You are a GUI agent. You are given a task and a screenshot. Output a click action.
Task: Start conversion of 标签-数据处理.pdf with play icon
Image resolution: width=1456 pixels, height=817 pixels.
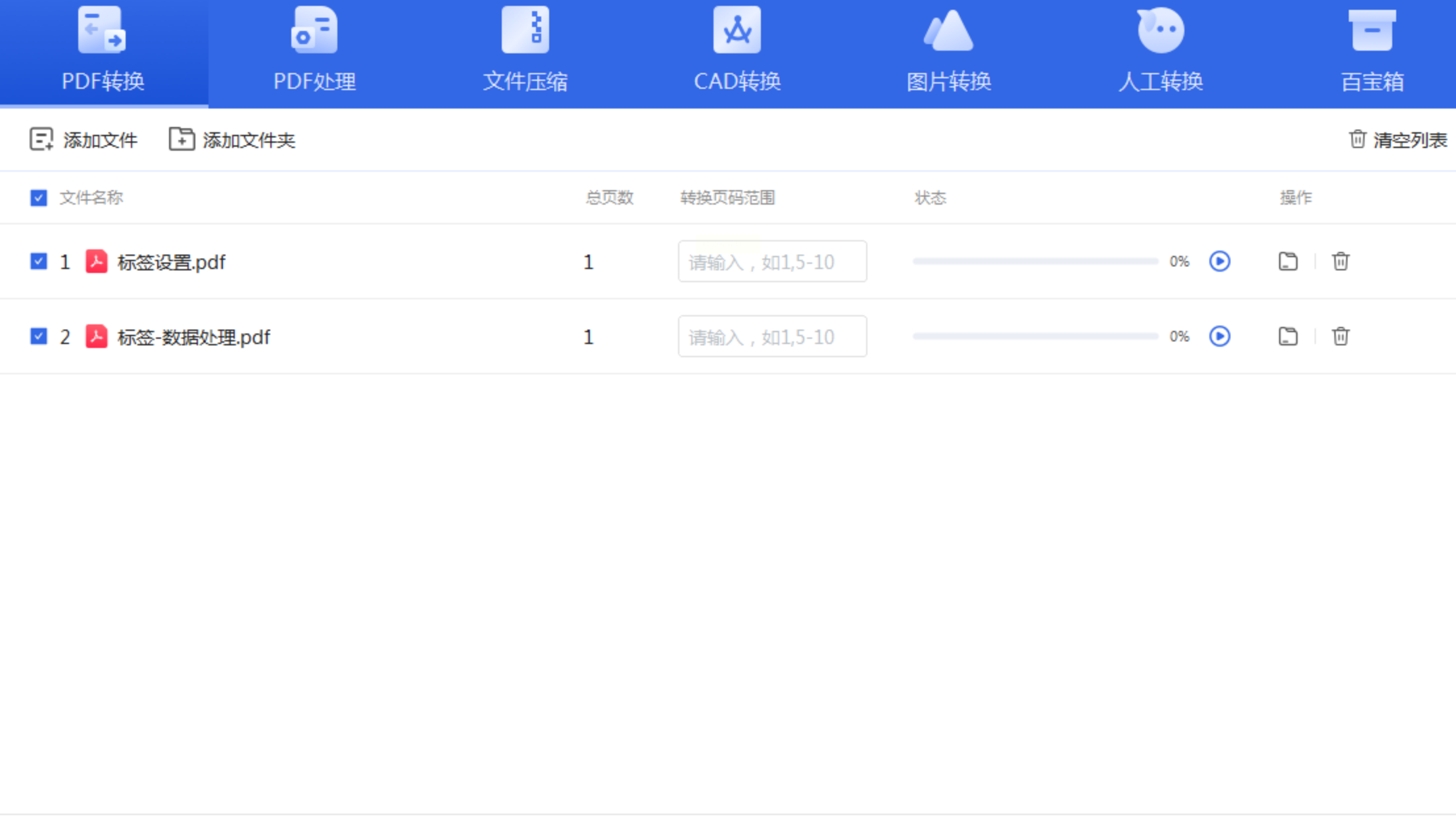pyautogui.click(x=1219, y=336)
